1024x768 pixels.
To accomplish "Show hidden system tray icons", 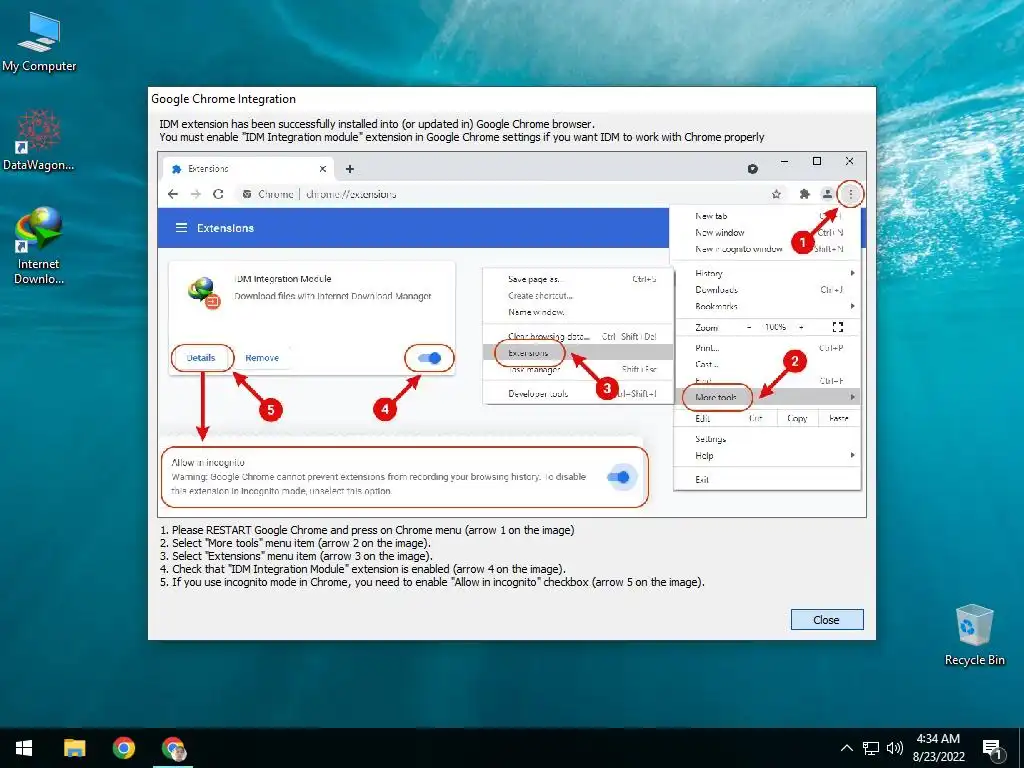I will [846, 748].
